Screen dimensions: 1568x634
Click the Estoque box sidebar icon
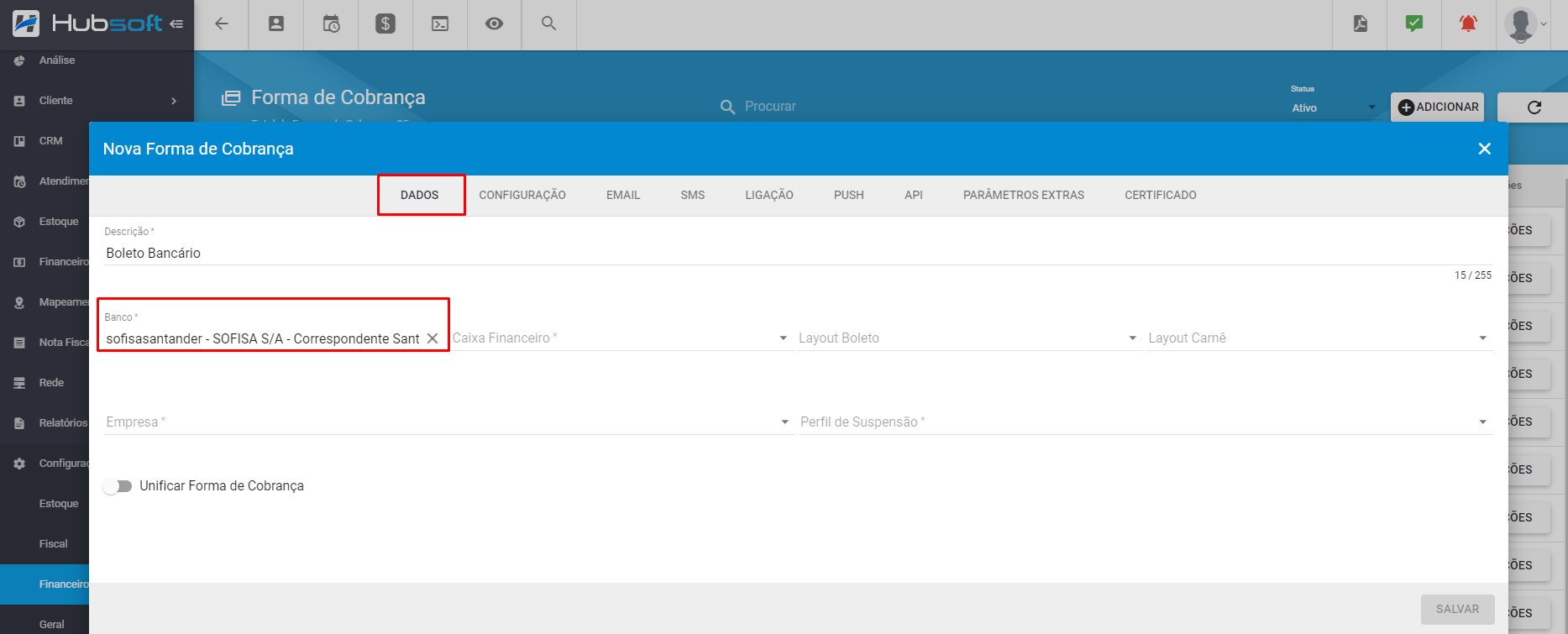pyautogui.click(x=19, y=222)
